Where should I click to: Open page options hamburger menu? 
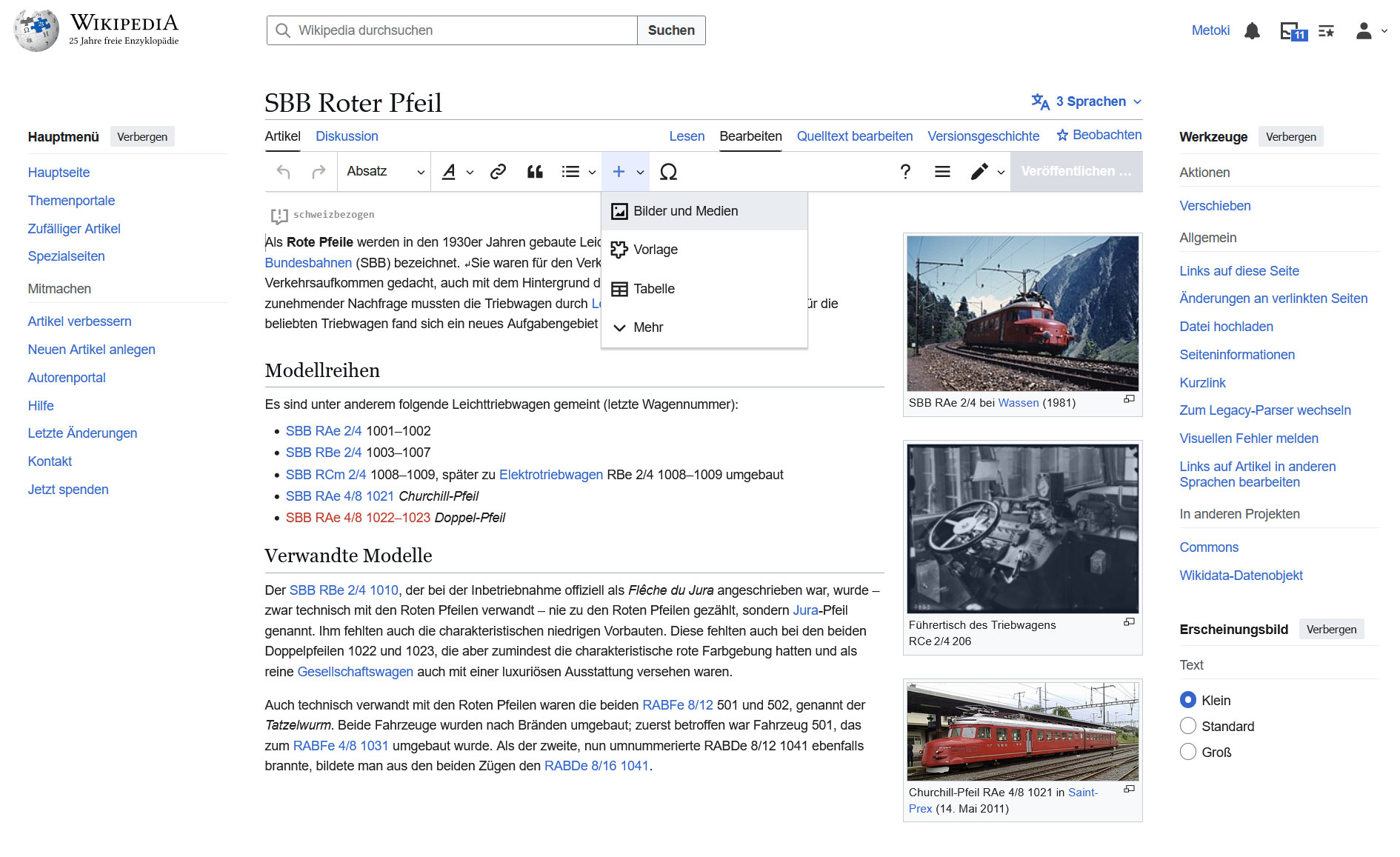942,172
